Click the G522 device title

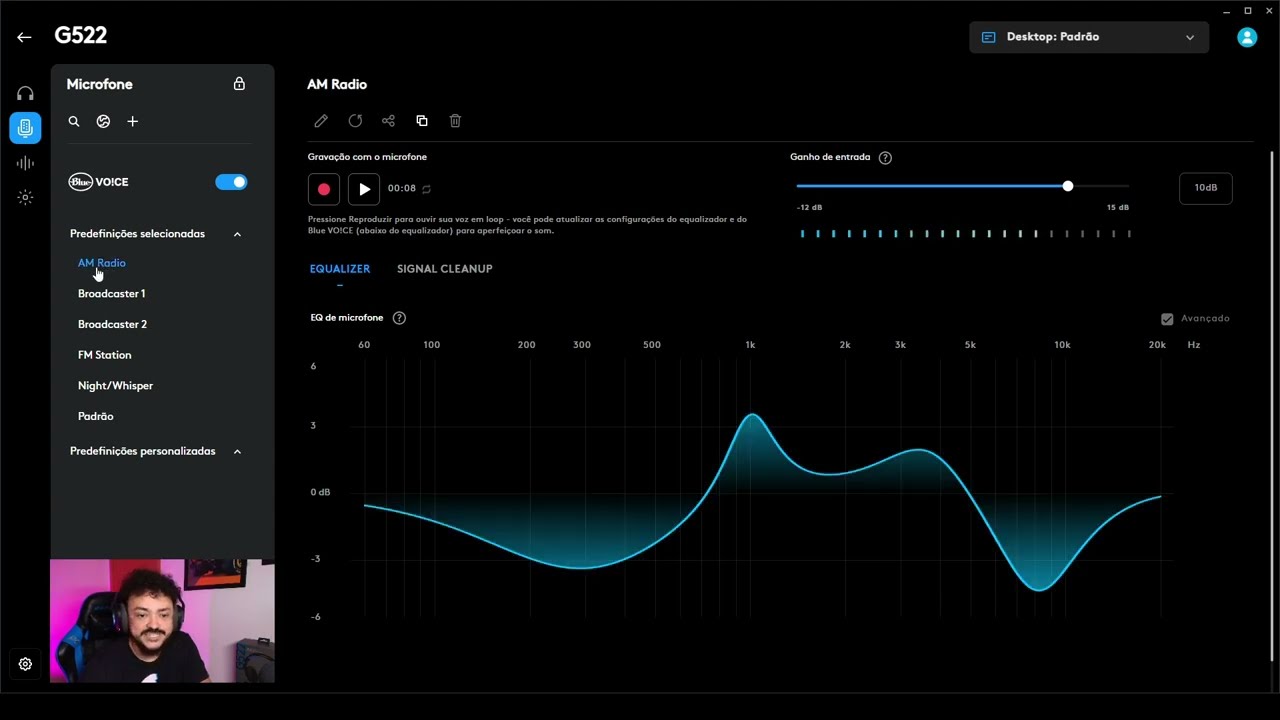[81, 36]
